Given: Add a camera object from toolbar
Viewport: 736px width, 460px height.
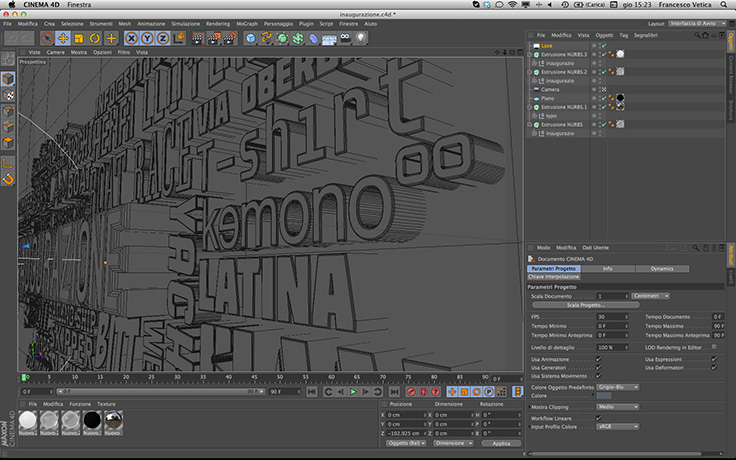Looking at the screenshot, I should [345, 38].
